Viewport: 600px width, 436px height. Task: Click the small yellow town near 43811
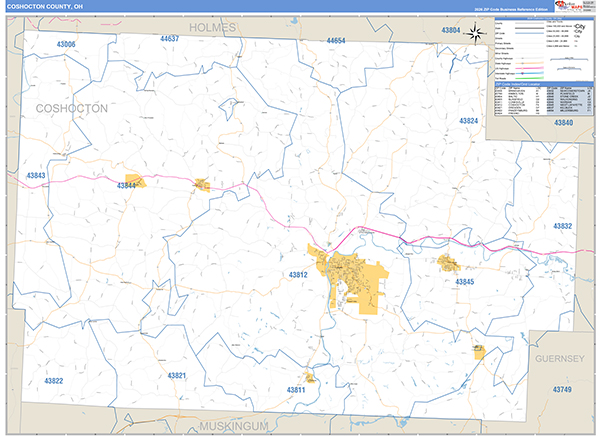coord(311,378)
